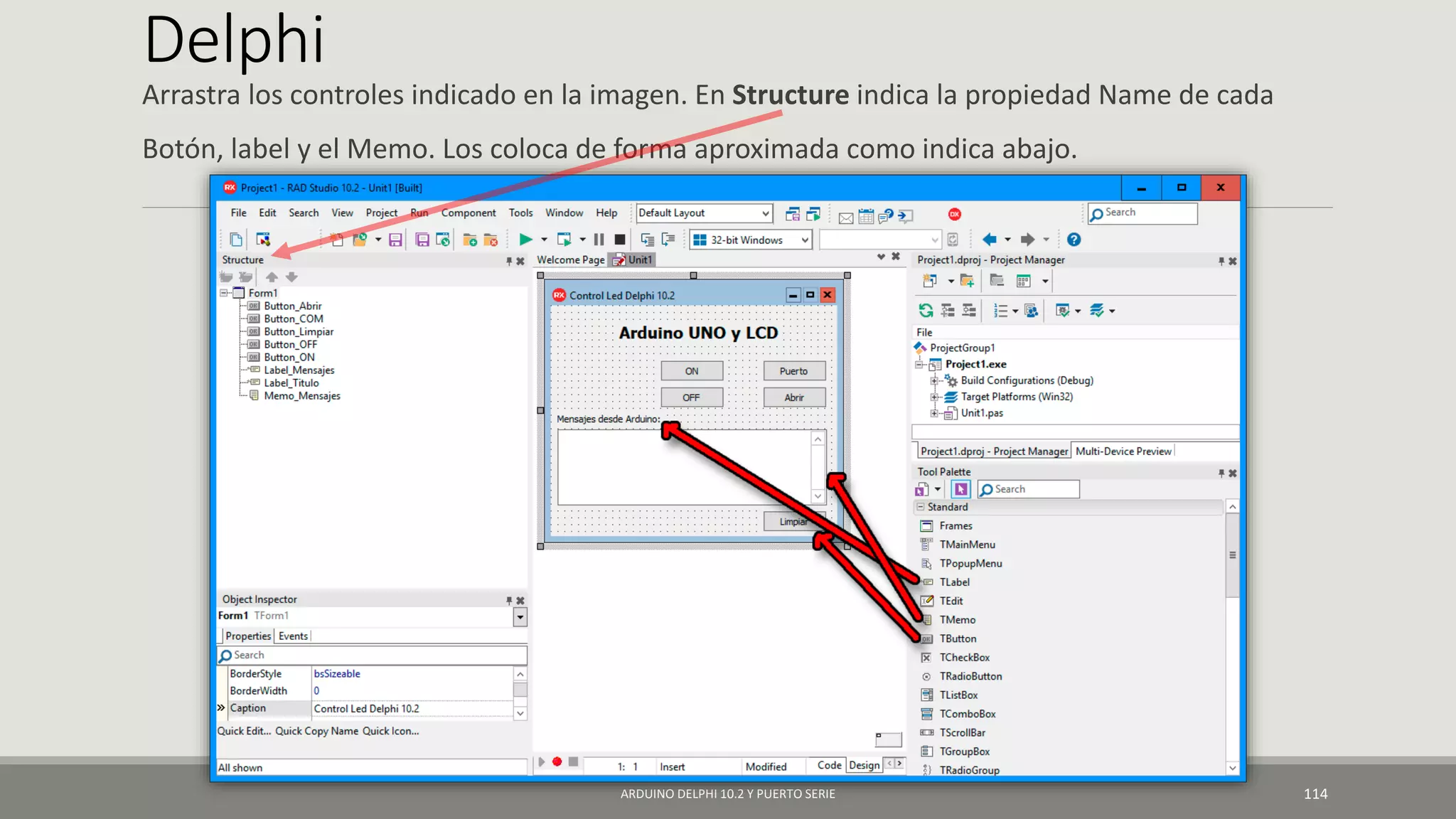
Task: Click the Quick Edit... link
Action: tap(244, 731)
